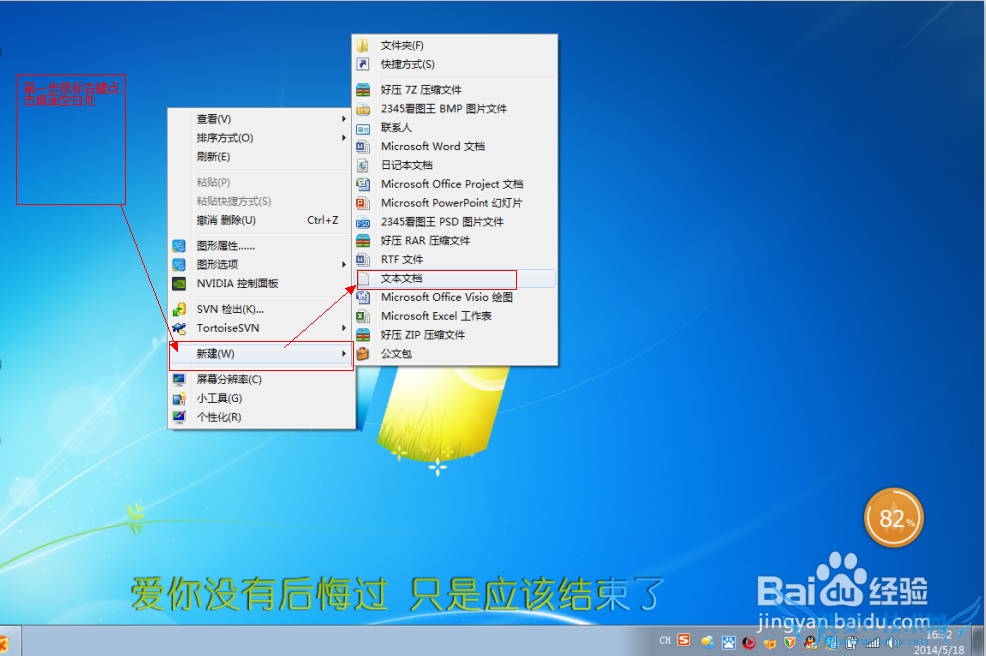Screen dimensions: 986x656
Task: Click the network signal bars tray icon
Action: coord(872,642)
